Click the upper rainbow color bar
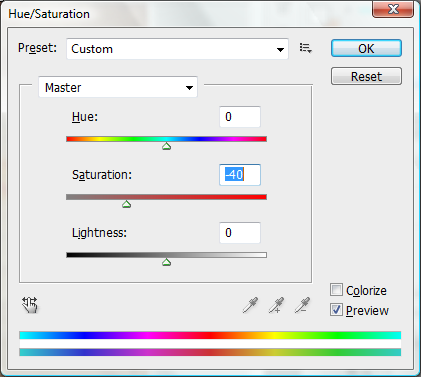The height and width of the screenshot is (377, 421). tap(210, 335)
